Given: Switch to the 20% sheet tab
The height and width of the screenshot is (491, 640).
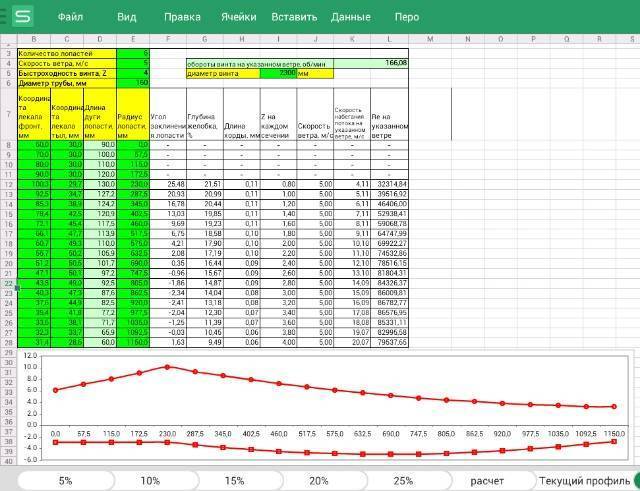Looking at the screenshot, I should [319, 481].
